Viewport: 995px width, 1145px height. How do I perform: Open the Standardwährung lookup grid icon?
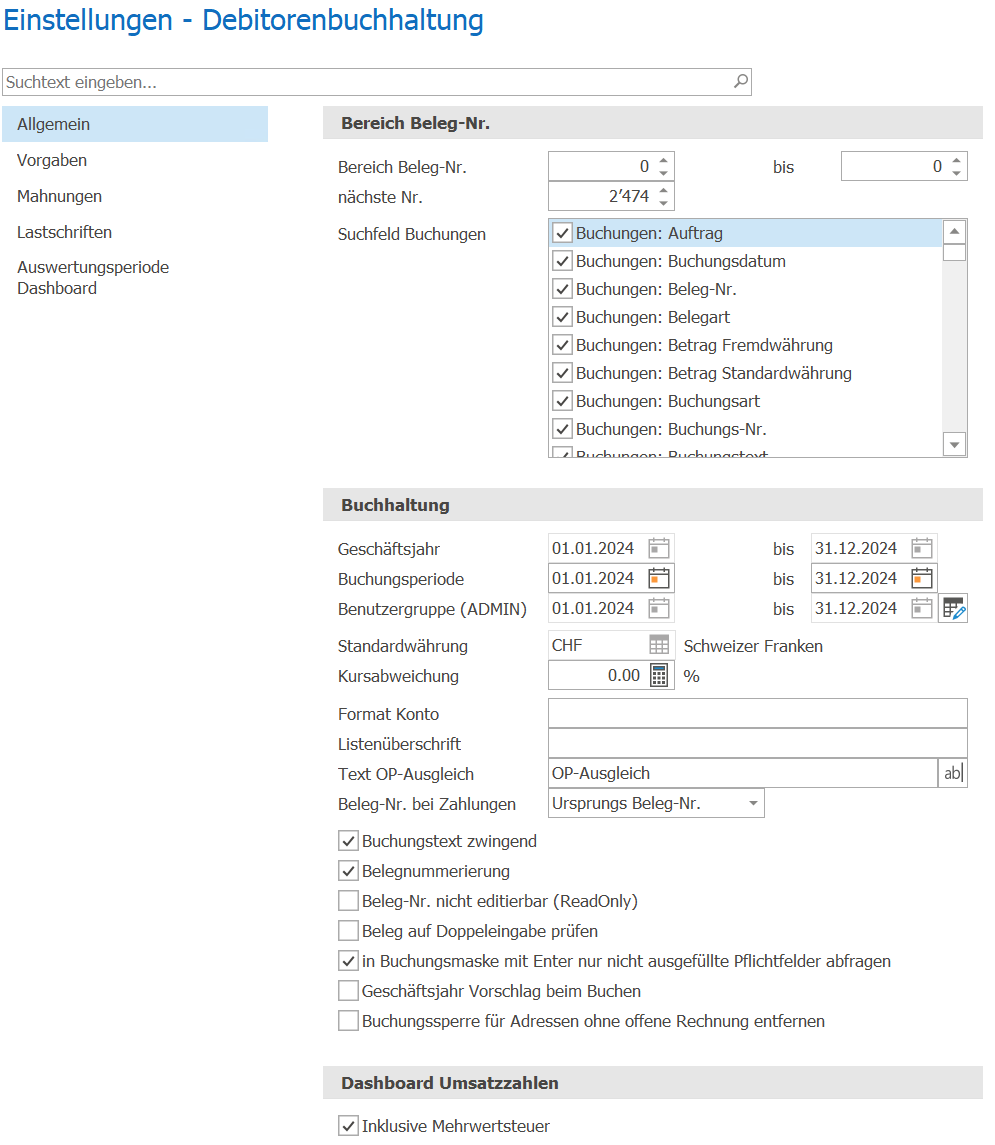(x=658, y=646)
